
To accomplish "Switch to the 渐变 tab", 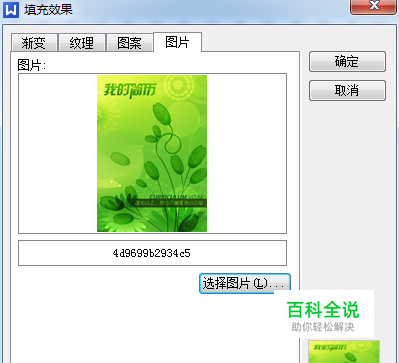I will pyautogui.click(x=34, y=43).
